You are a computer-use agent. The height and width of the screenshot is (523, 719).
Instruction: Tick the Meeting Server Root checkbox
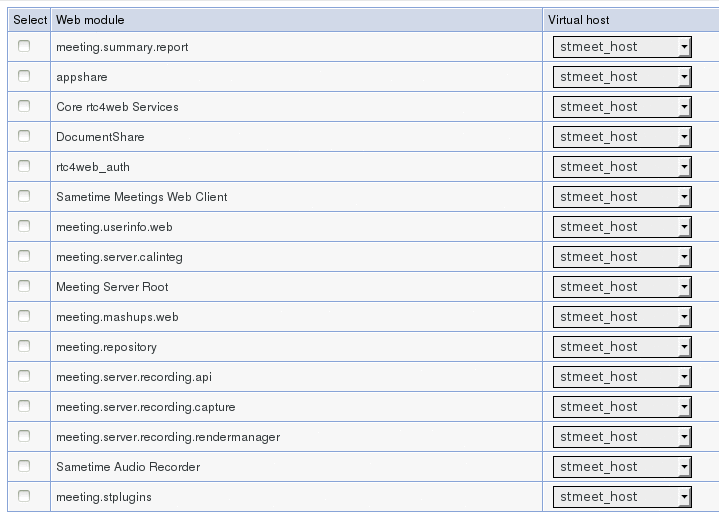24,286
